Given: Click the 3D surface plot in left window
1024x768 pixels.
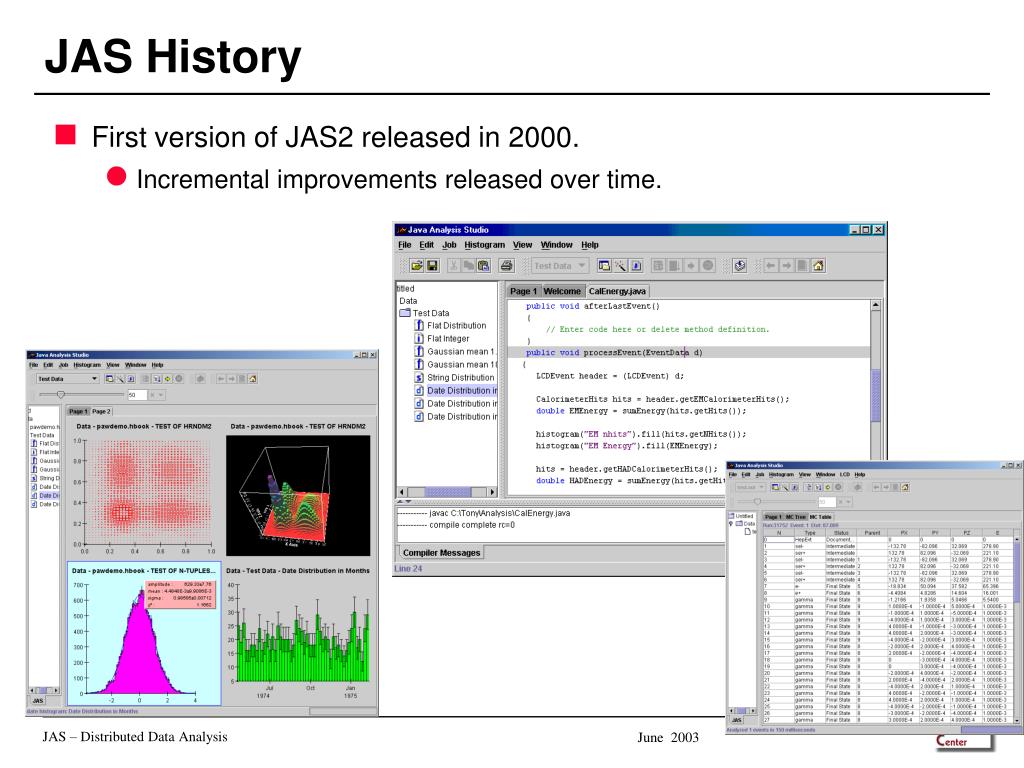Looking at the screenshot, I should click(x=298, y=496).
